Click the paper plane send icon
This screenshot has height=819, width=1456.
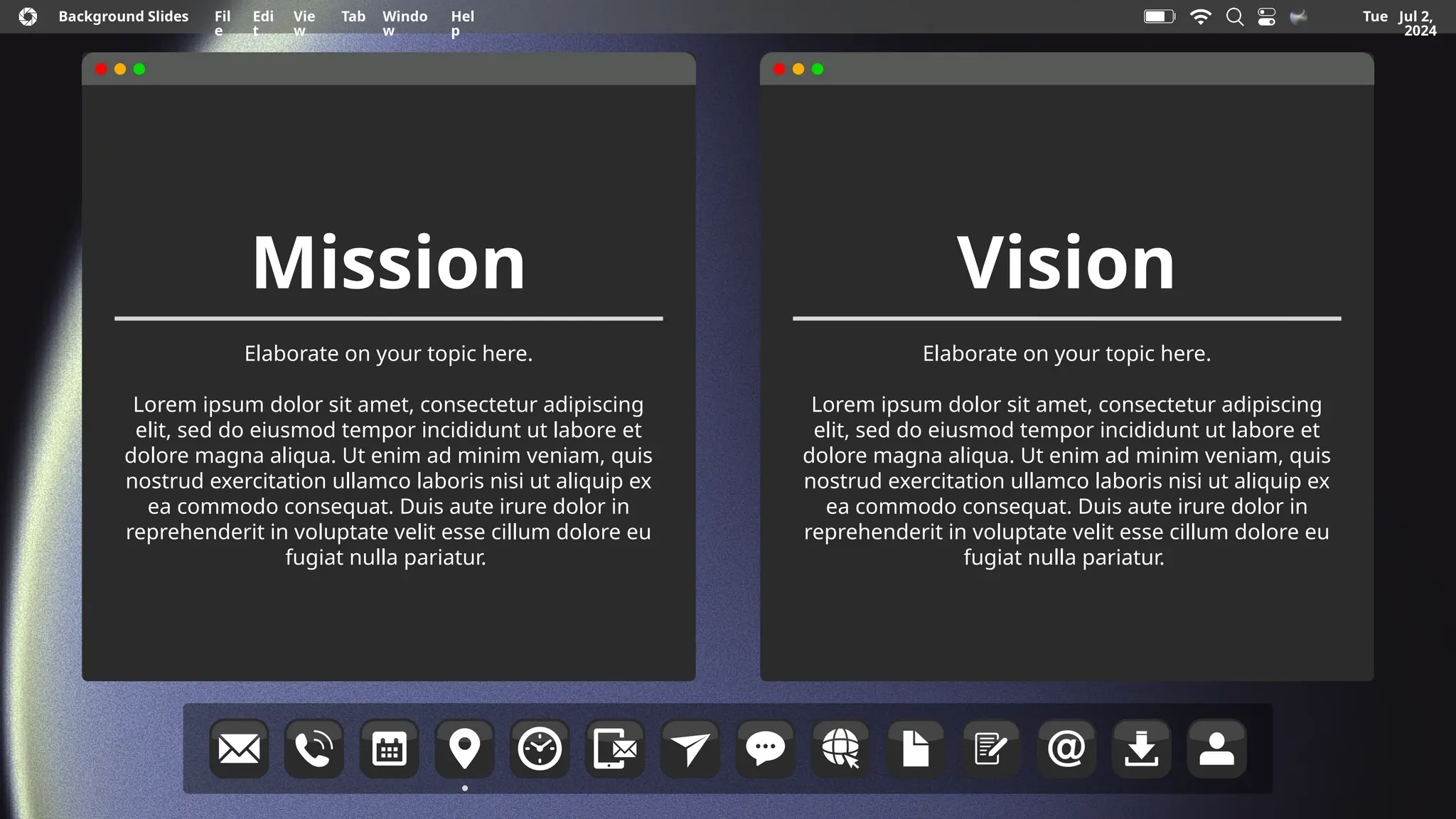click(x=690, y=749)
